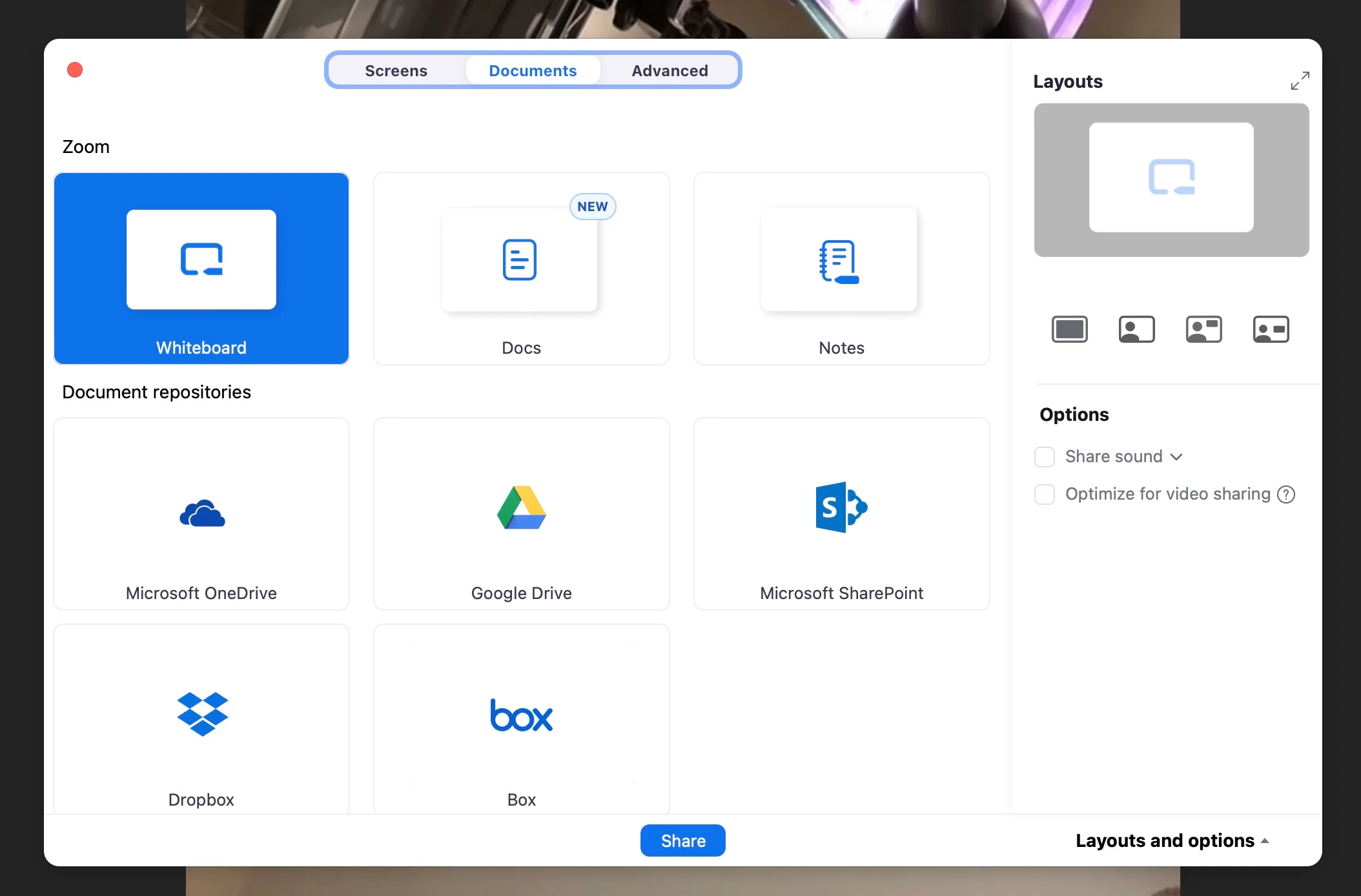1361x896 pixels.
Task: Select the Google Drive icon
Action: [522, 508]
